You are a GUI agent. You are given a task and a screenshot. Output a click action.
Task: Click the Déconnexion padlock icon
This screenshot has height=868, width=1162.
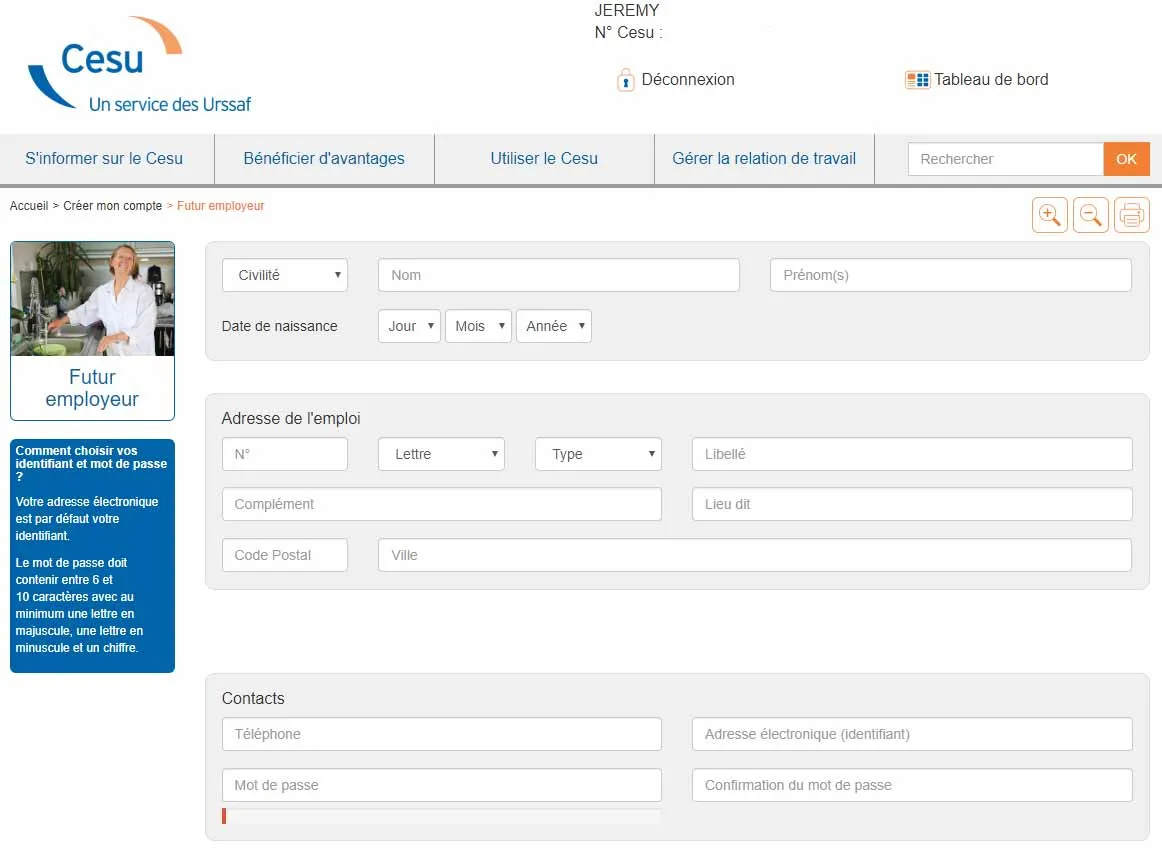coord(625,80)
